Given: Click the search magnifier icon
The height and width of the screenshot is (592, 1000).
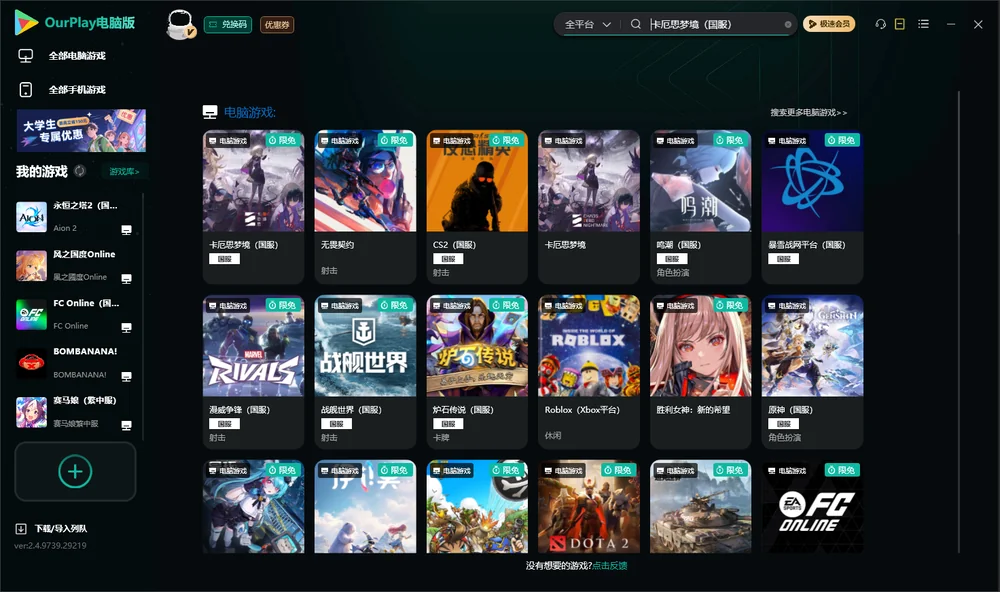Looking at the screenshot, I should [x=636, y=24].
